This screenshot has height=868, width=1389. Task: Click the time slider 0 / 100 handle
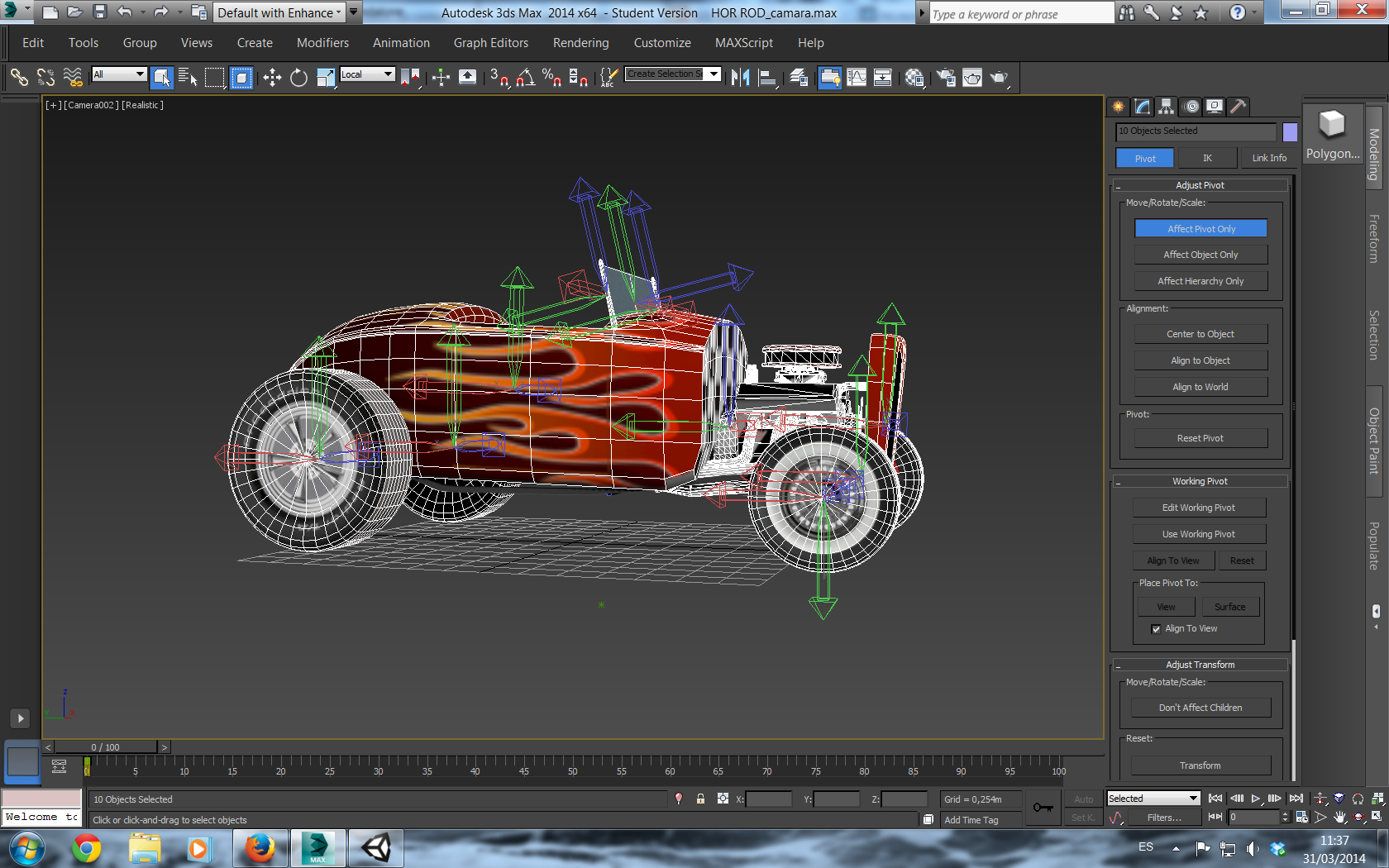(106, 747)
